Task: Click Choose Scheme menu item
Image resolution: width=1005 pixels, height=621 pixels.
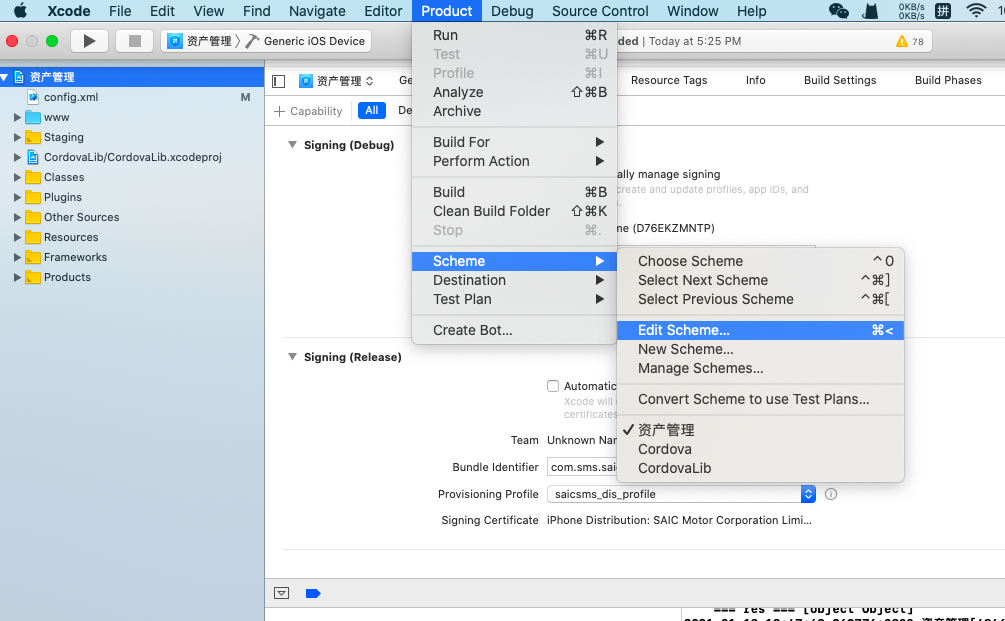Action: point(760,261)
